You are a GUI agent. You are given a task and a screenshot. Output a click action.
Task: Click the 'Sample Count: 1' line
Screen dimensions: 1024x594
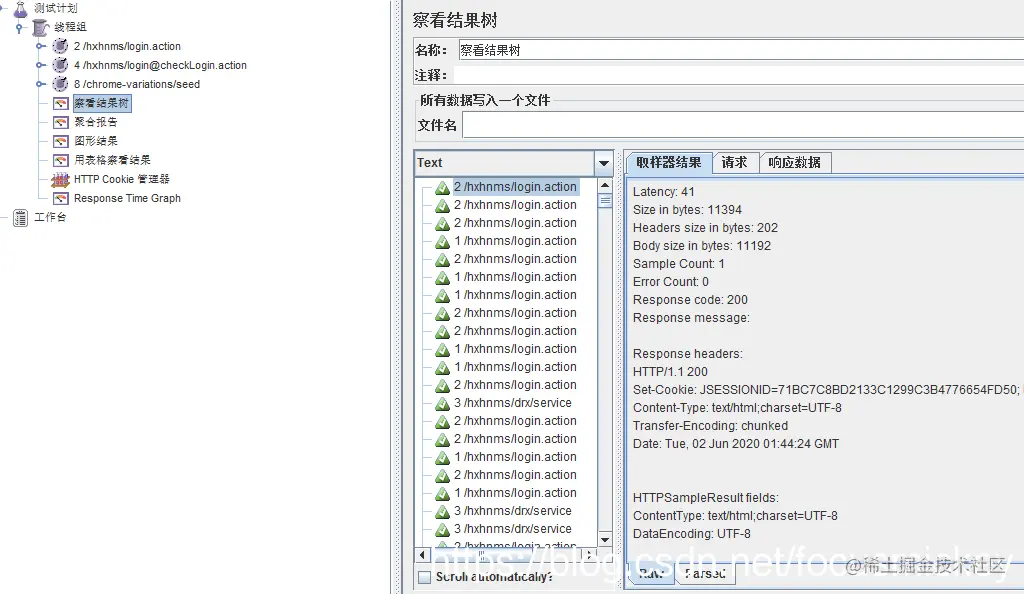pyautogui.click(x=679, y=264)
